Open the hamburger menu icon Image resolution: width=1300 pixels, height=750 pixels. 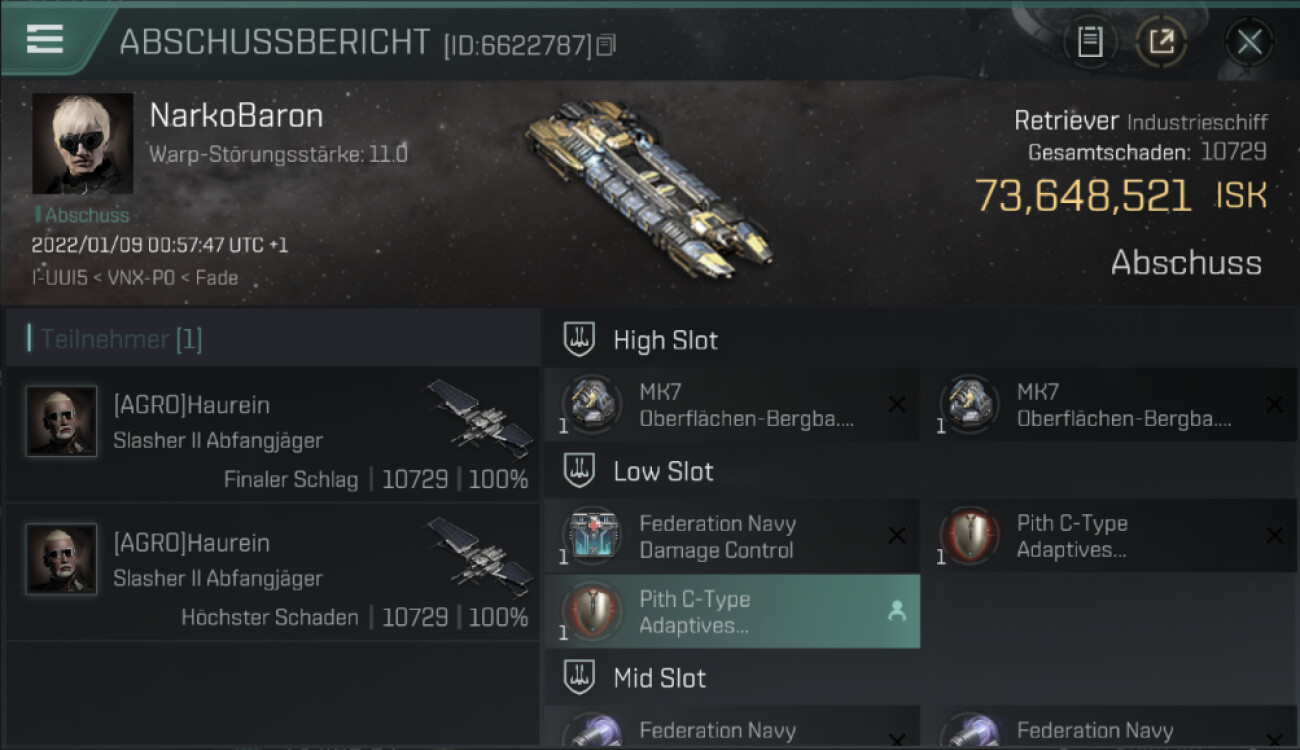click(45, 39)
